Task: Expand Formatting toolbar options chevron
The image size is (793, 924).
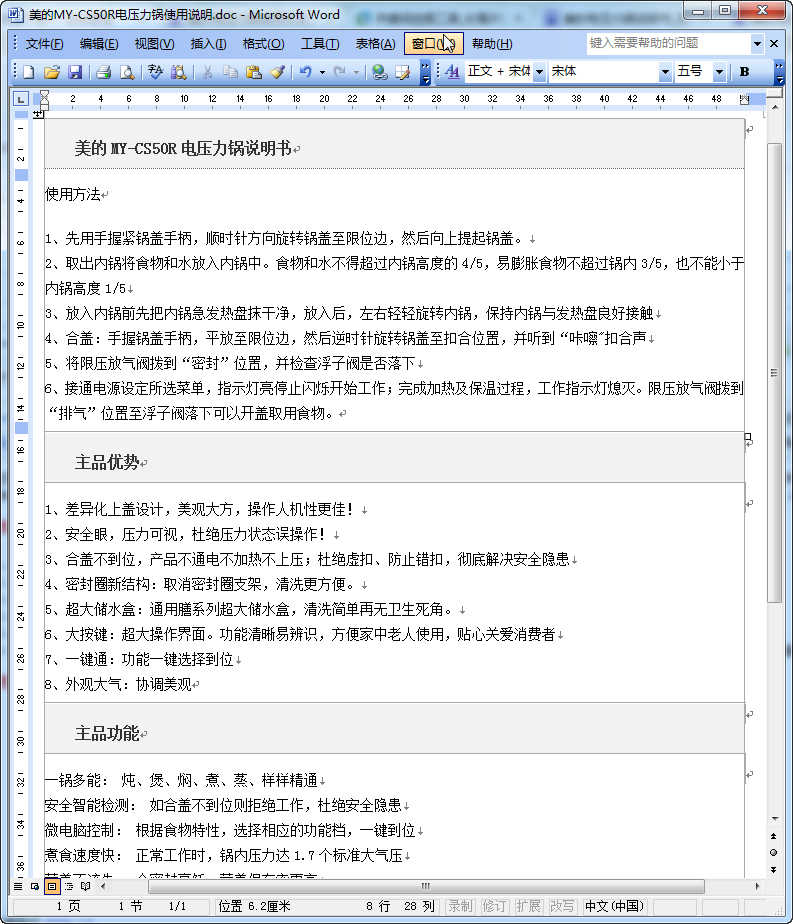Action: click(779, 72)
